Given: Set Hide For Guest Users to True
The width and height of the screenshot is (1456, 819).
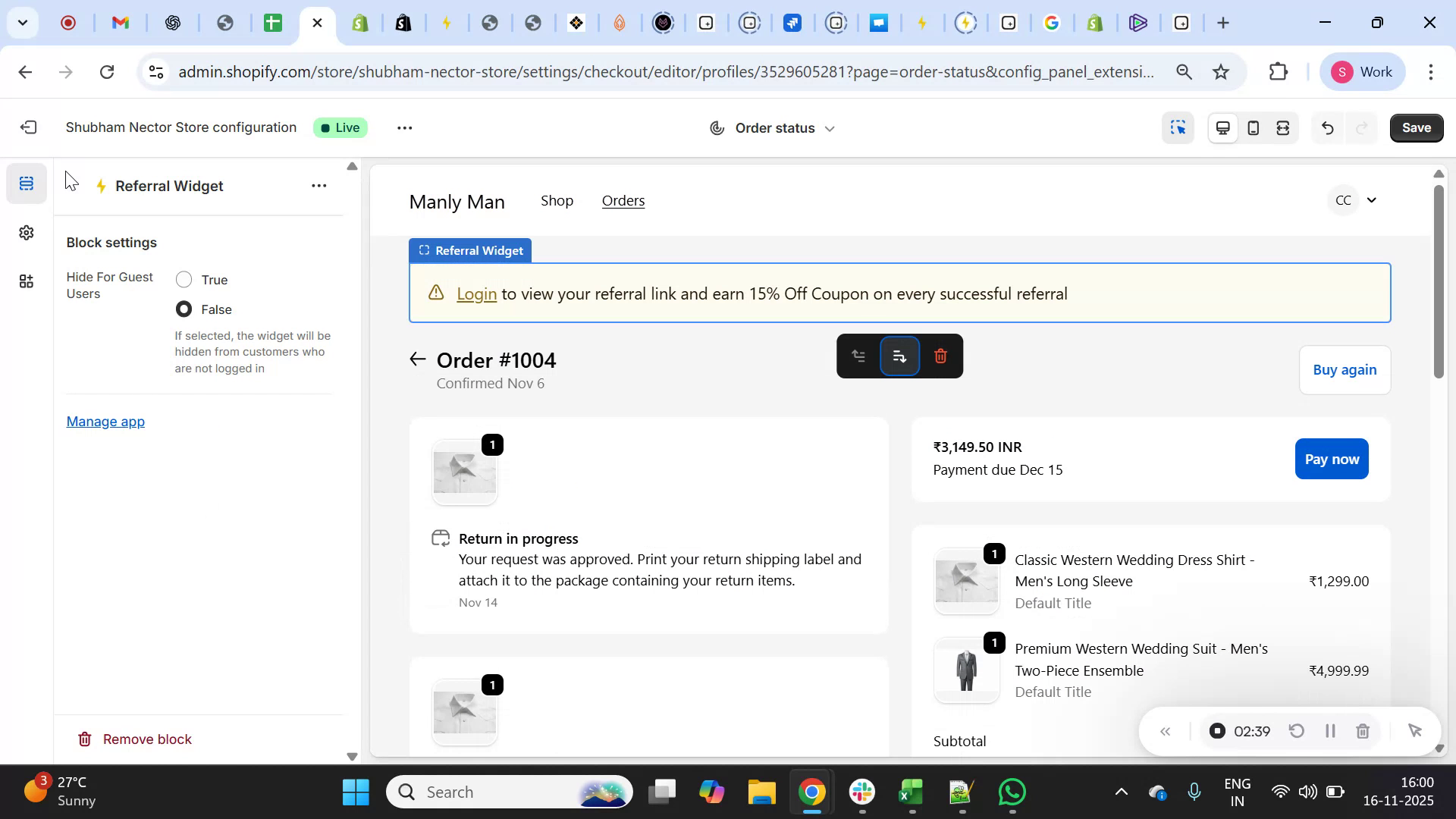Looking at the screenshot, I should (183, 279).
